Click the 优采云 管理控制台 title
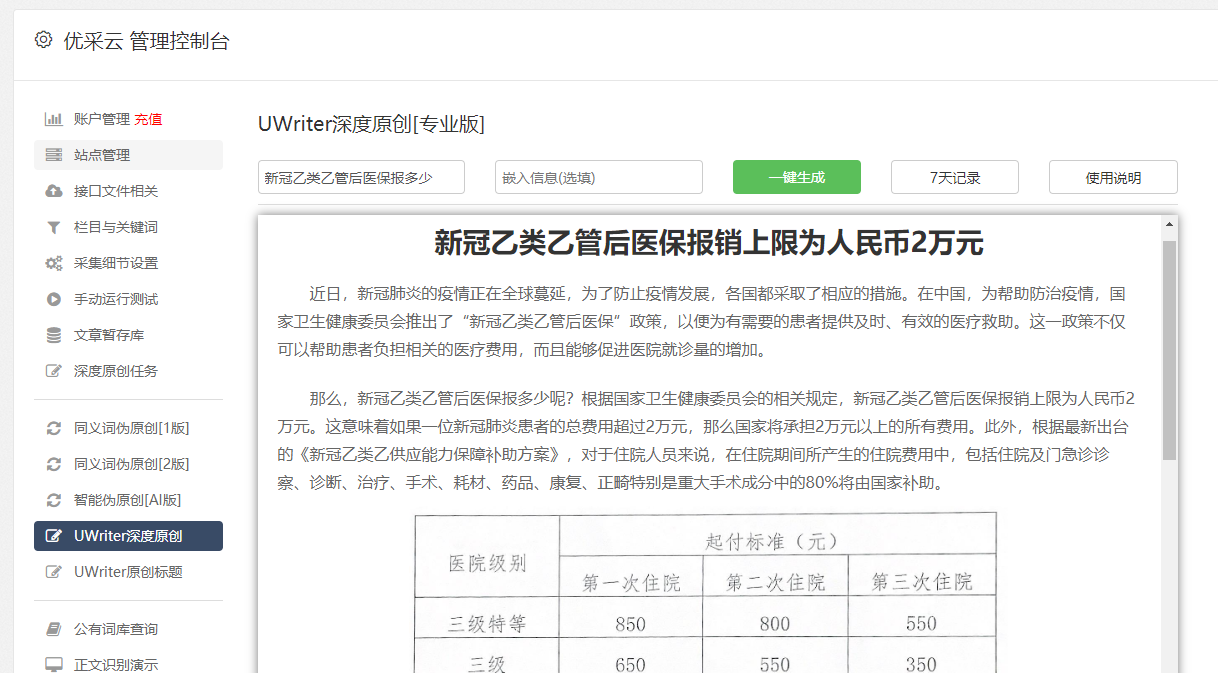This screenshot has height=673, width=1218. tap(146, 41)
